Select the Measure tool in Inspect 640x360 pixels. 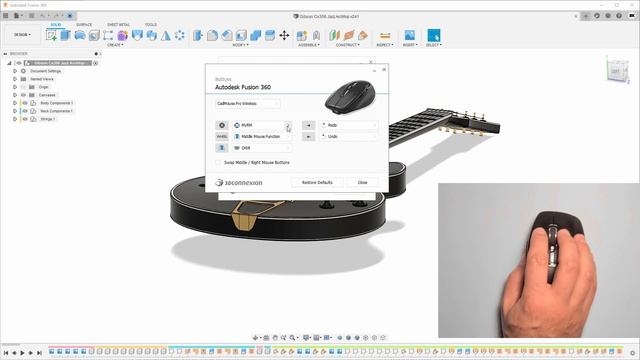coord(385,36)
